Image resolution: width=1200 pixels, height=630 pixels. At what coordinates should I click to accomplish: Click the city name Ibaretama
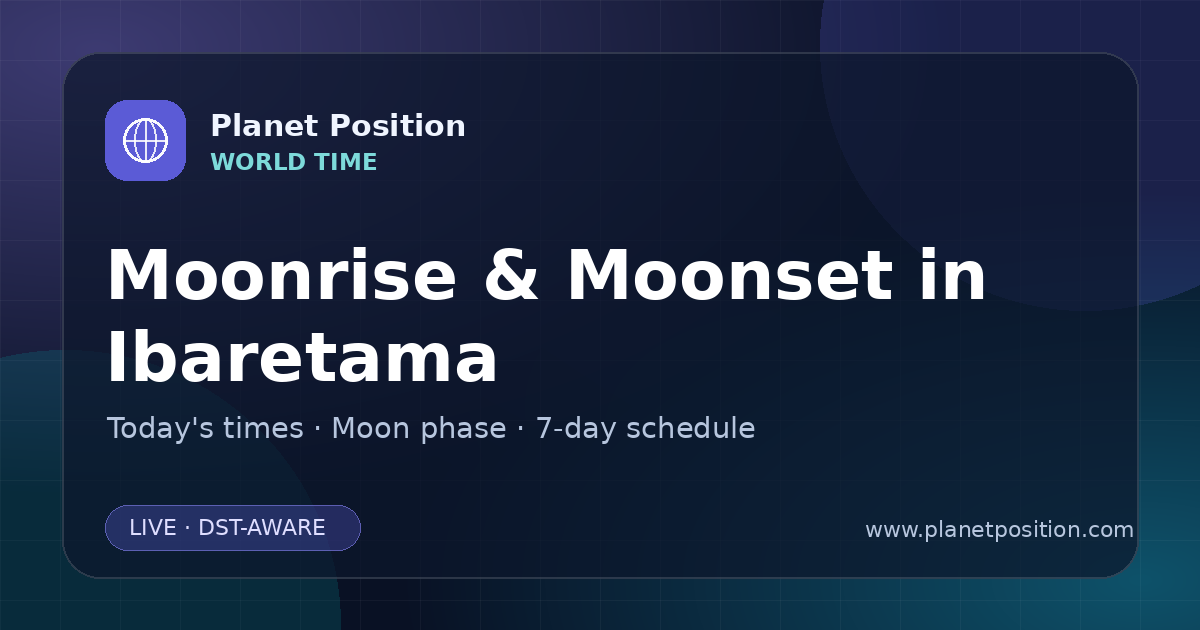coord(302,359)
